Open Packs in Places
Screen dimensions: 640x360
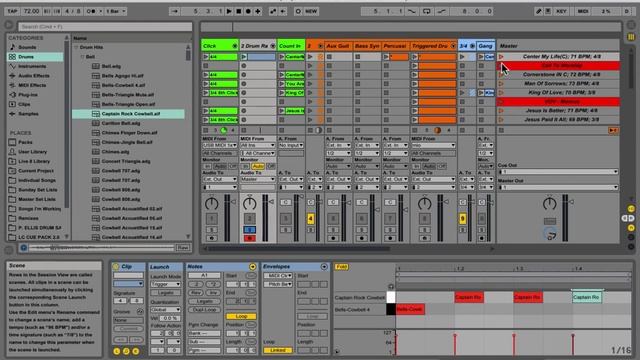pyautogui.click(x=25, y=142)
